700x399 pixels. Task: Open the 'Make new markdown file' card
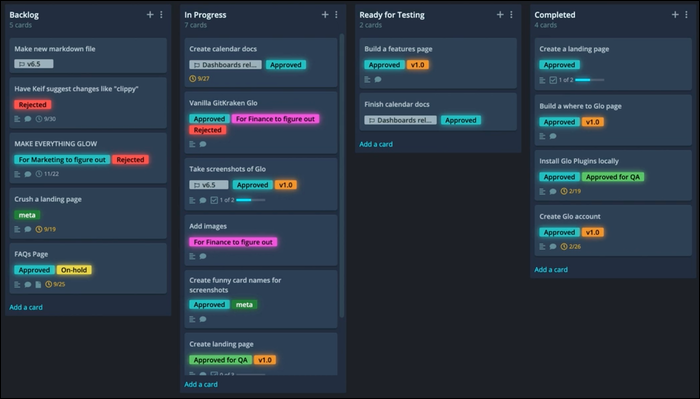pos(88,55)
